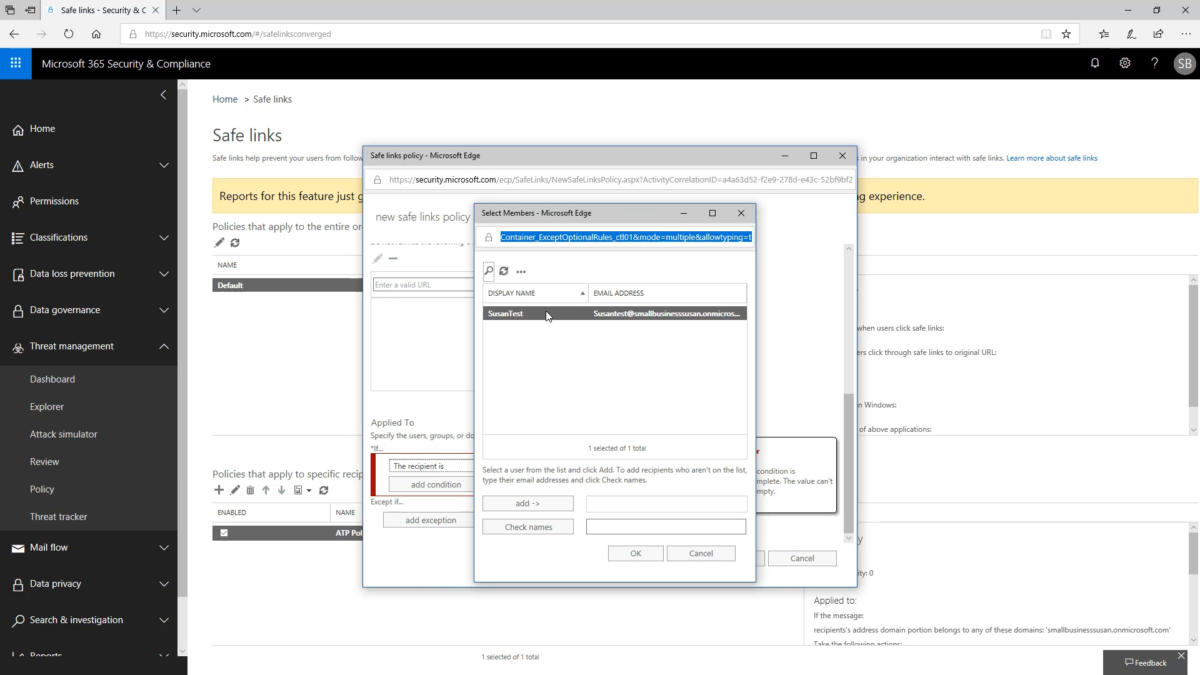Cancel the new safe links policy window
The width and height of the screenshot is (1200, 675).
tap(802, 558)
